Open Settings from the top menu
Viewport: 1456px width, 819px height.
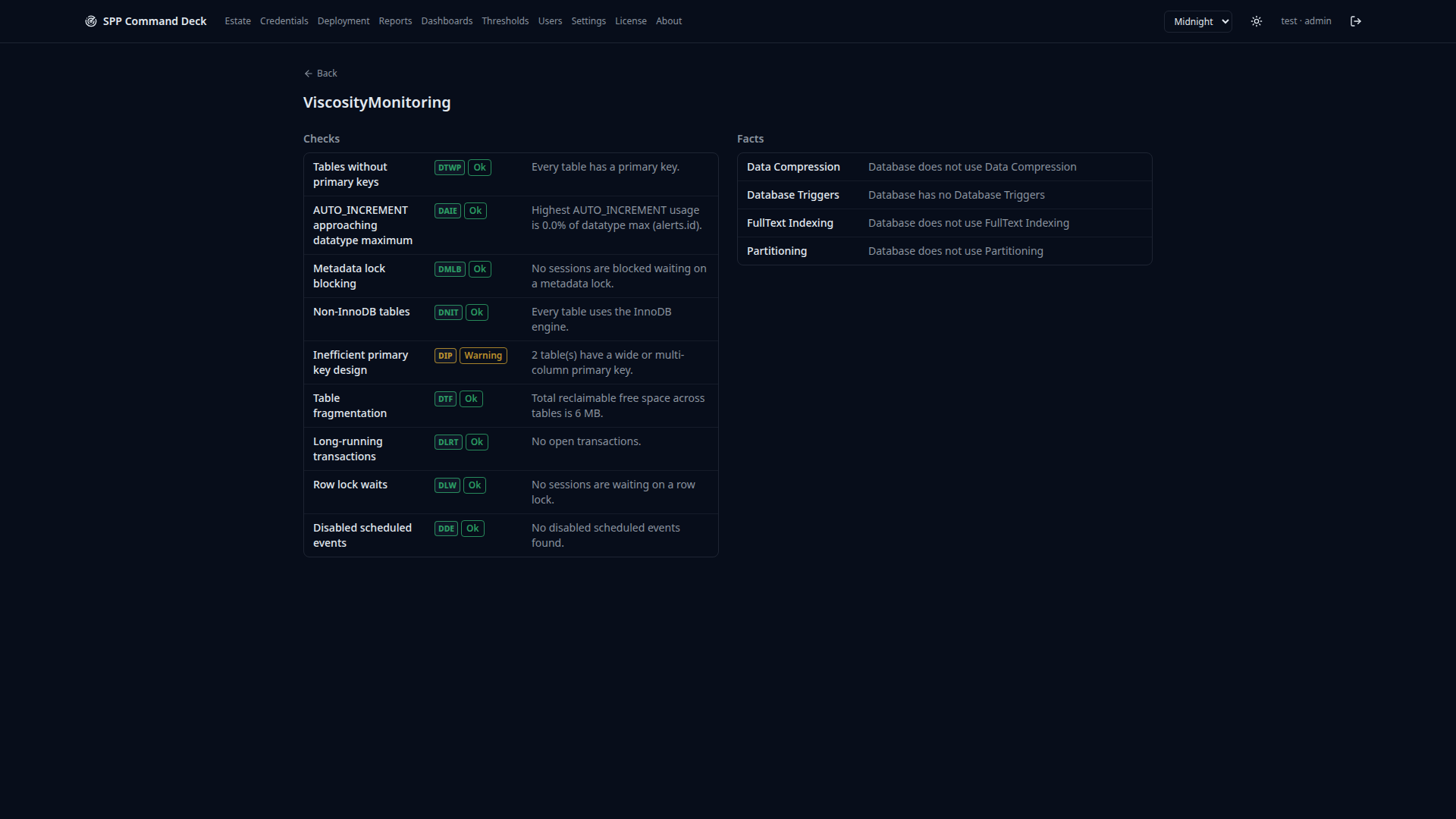588,21
